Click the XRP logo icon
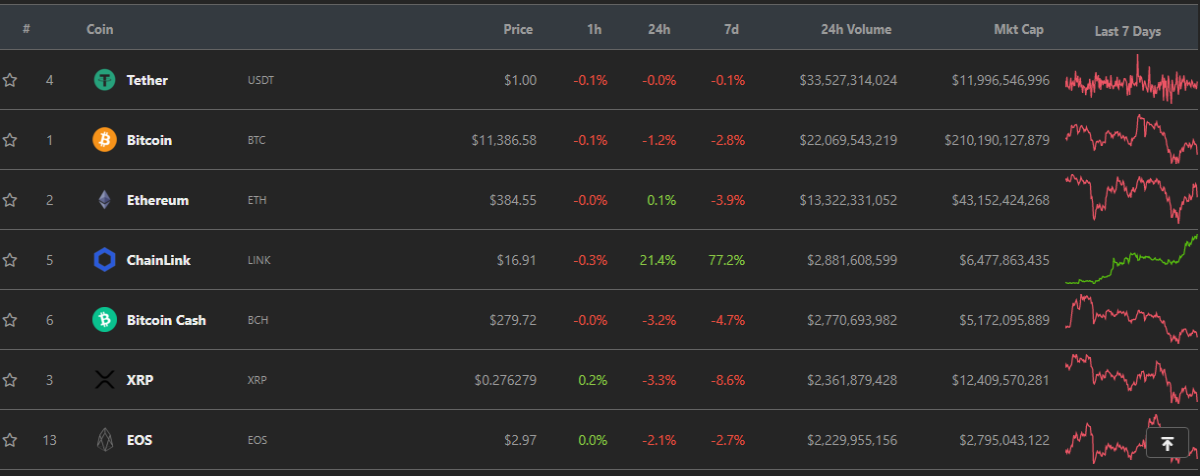 (105, 380)
